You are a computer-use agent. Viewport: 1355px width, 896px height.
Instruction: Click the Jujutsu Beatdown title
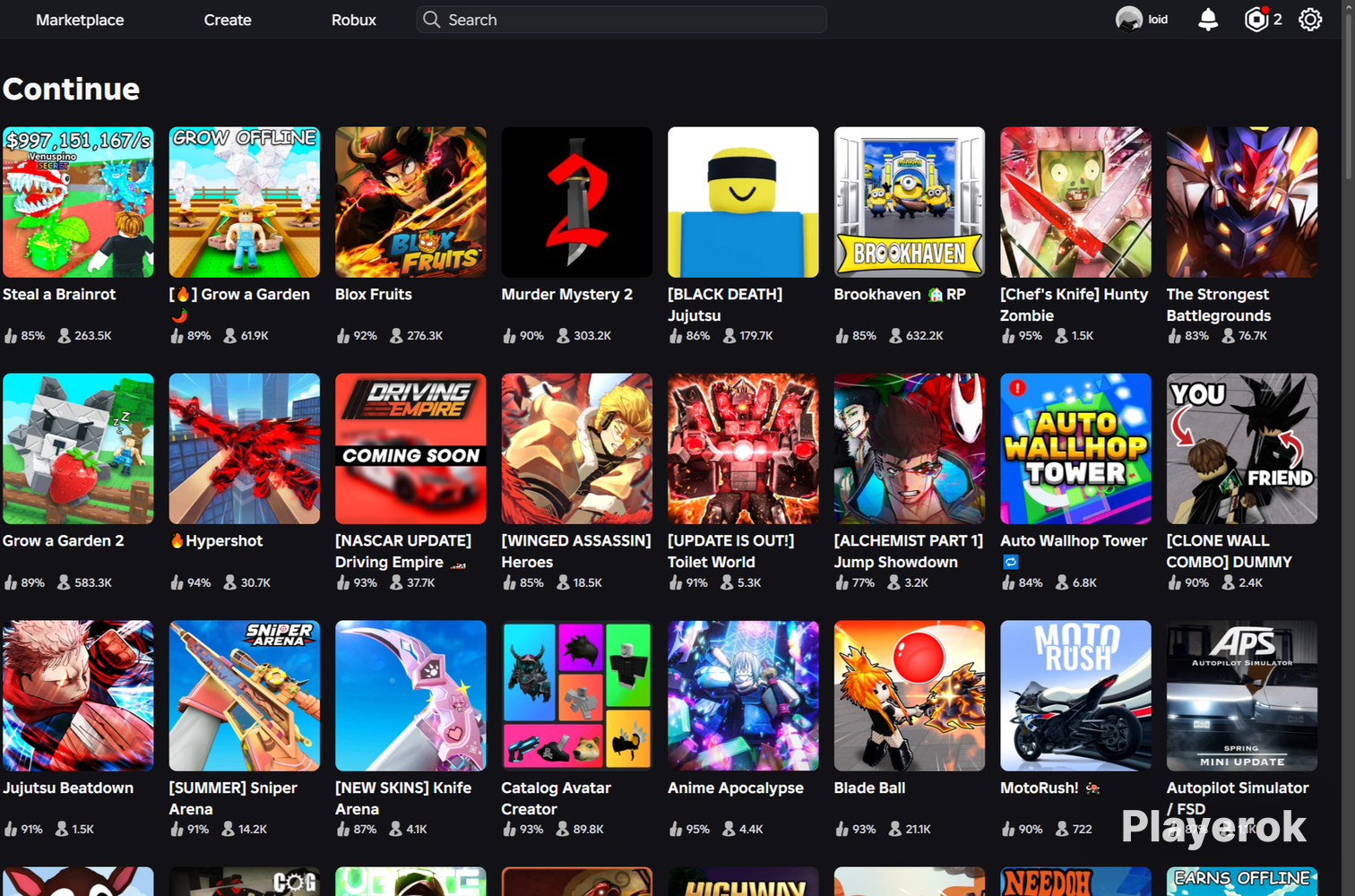coord(68,788)
